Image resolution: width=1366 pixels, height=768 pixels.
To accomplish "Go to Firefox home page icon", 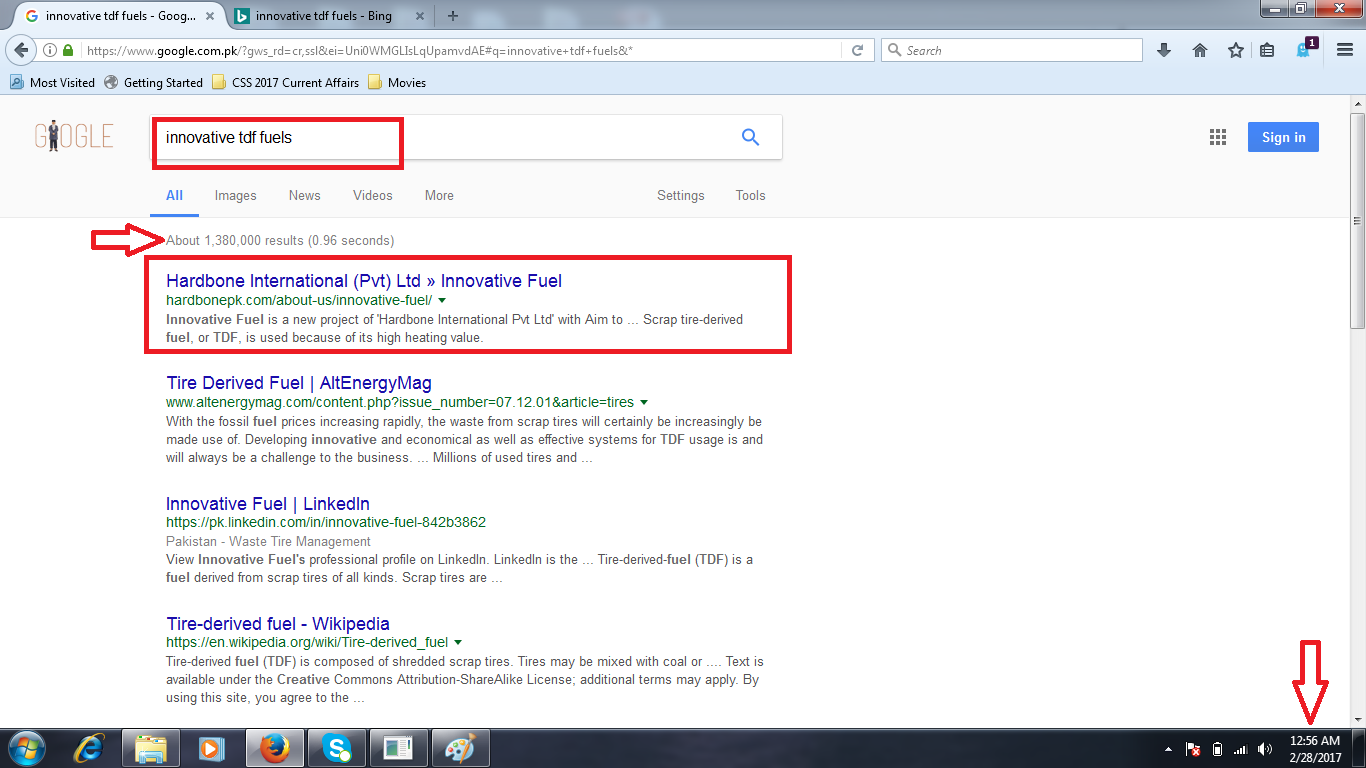I will tap(1200, 50).
